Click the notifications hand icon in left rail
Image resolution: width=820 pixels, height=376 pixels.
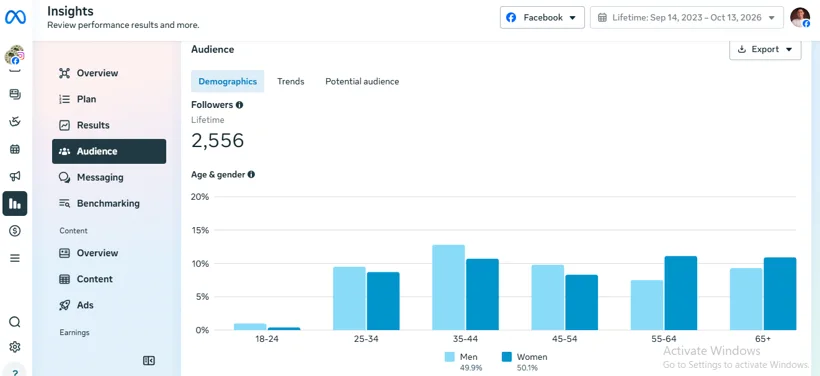tap(15, 122)
